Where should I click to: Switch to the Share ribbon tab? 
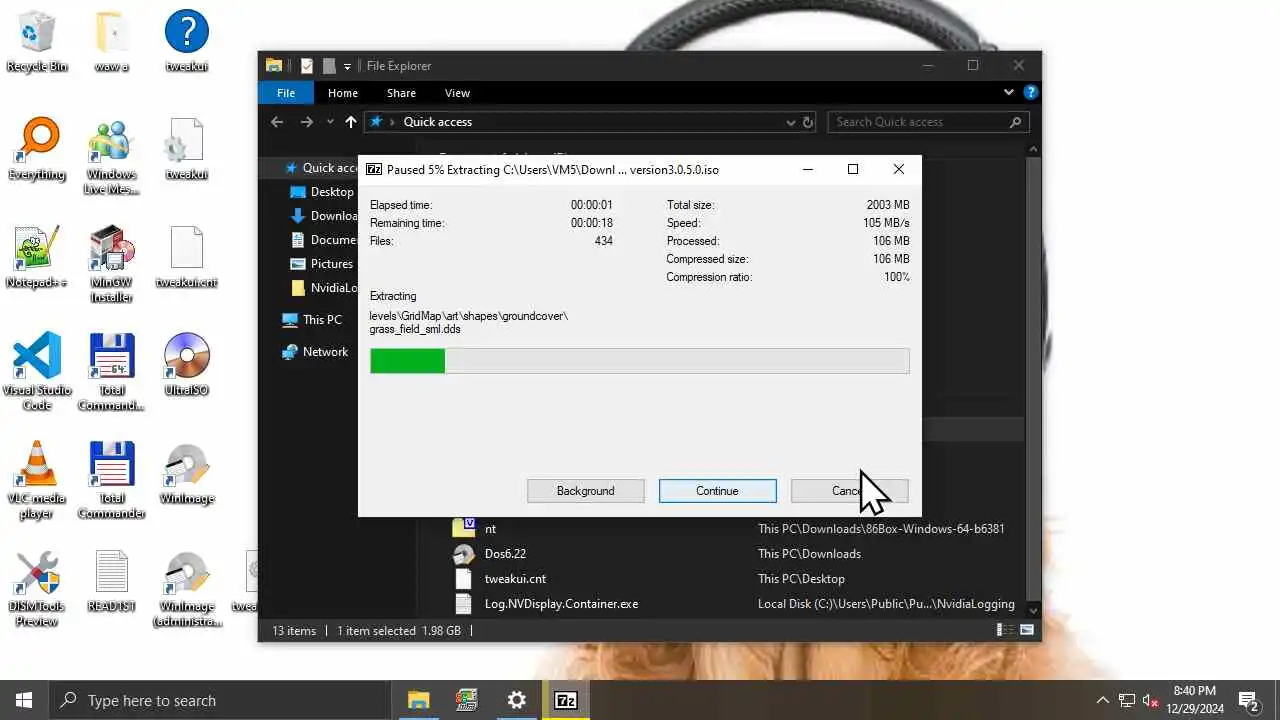pos(401,93)
